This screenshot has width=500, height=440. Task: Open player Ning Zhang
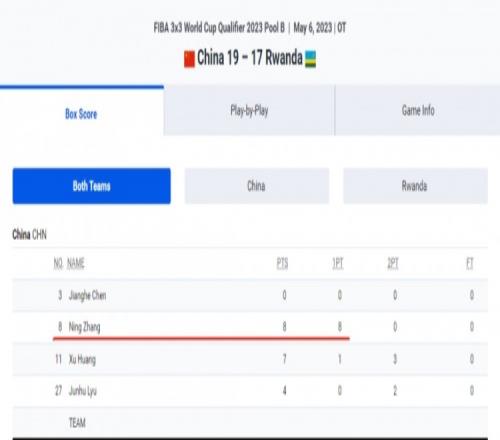pos(84,327)
